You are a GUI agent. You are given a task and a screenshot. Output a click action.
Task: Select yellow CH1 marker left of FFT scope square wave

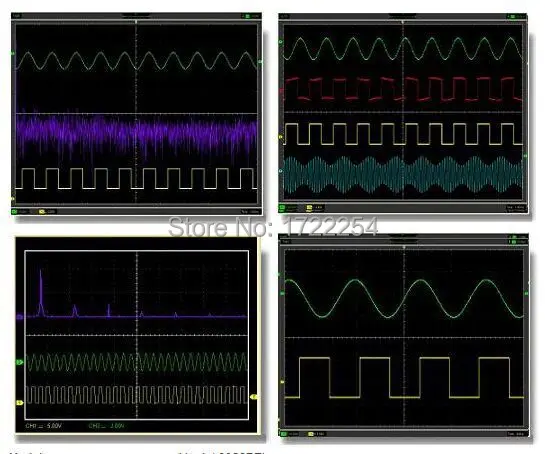pos(20,403)
